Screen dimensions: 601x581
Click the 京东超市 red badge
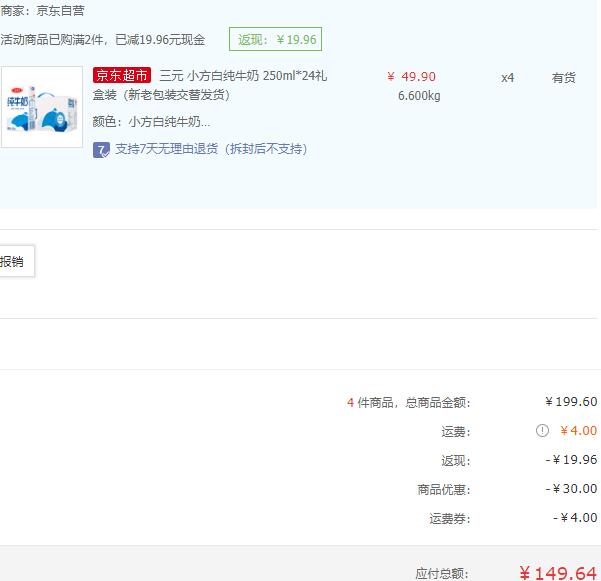point(122,75)
